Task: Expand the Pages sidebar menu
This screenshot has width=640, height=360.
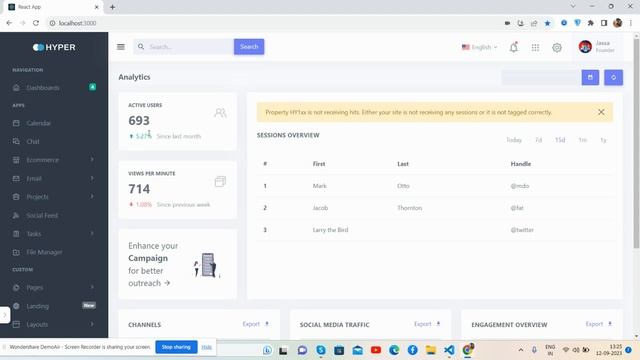Action: point(54,288)
